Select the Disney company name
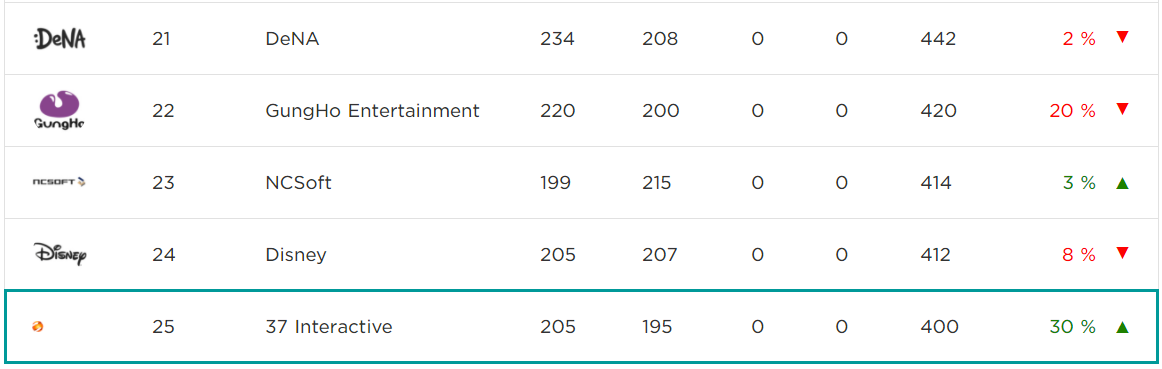The image size is (1162, 369). pyautogui.click(x=296, y=255)
